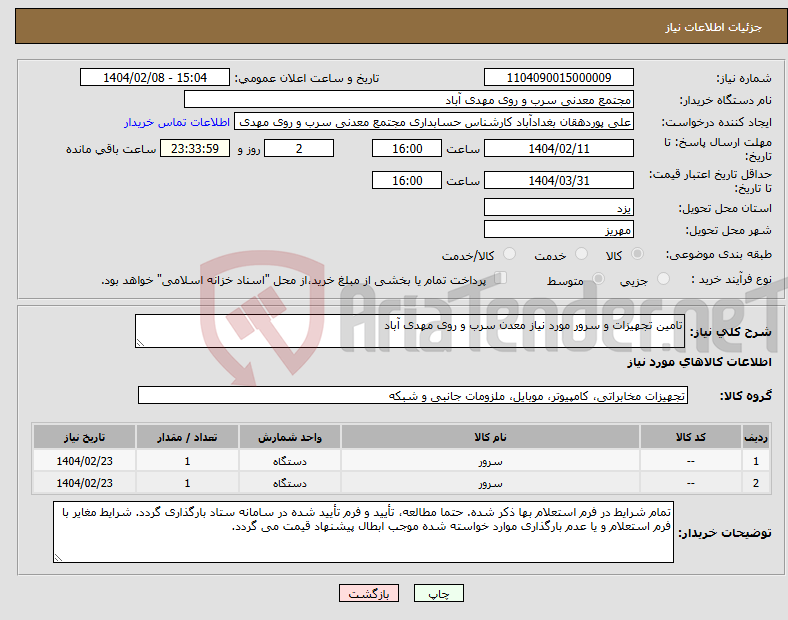Click the price validity time 16:00 field
The image size is (788, 620).
pos(407,180)
